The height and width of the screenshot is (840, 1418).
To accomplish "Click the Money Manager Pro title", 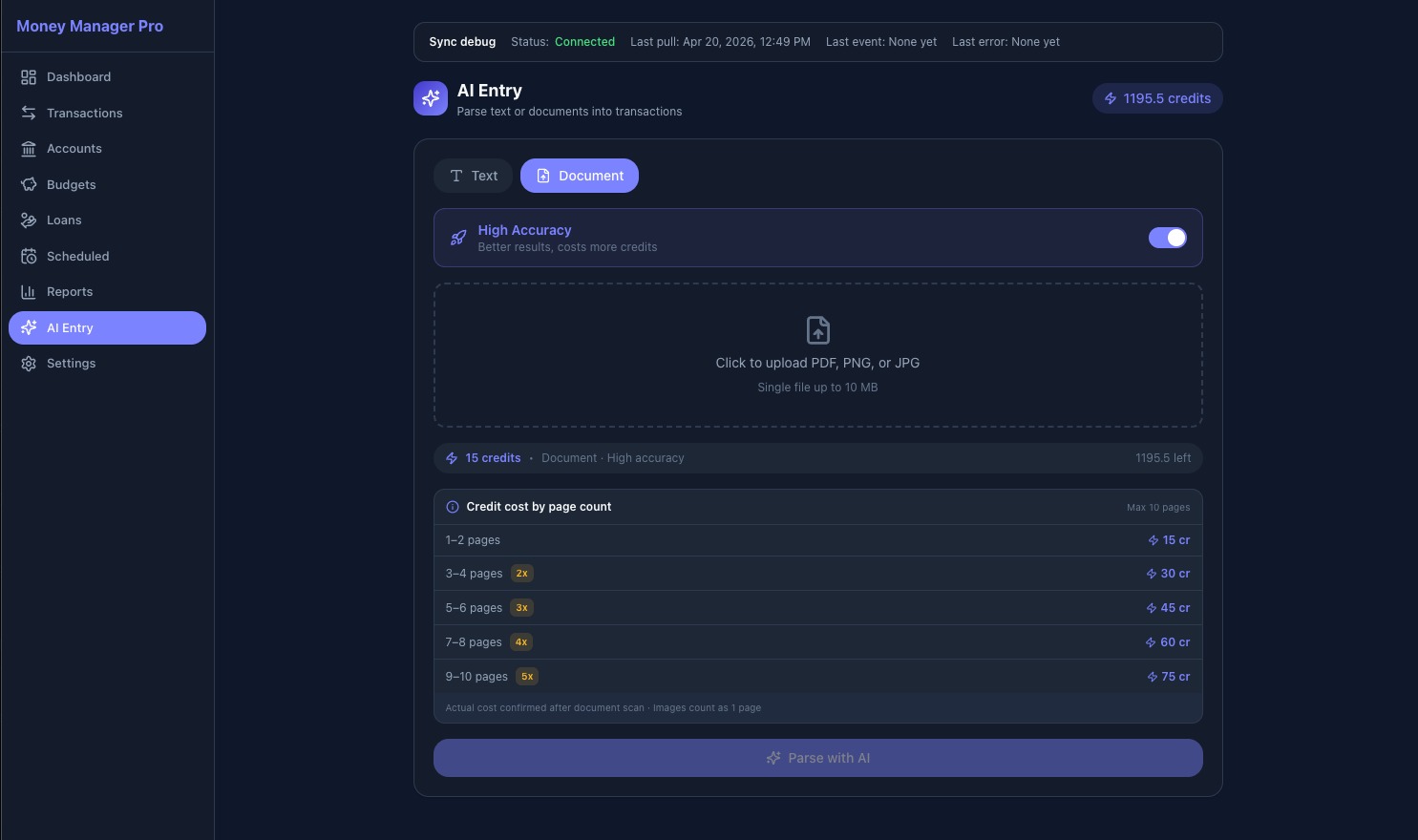I will click(90, 26).
